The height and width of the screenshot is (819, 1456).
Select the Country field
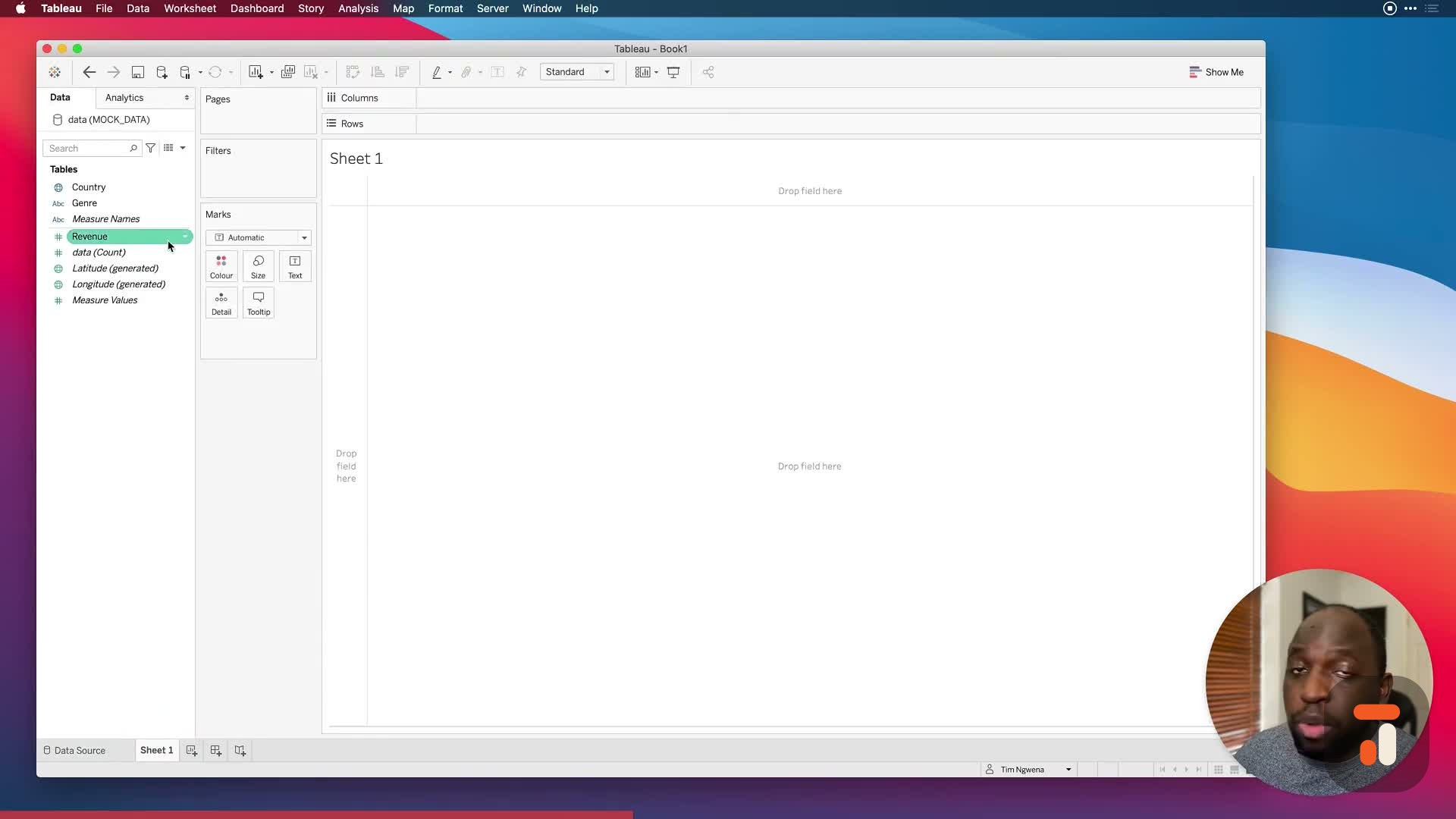[x=89, y=187]
